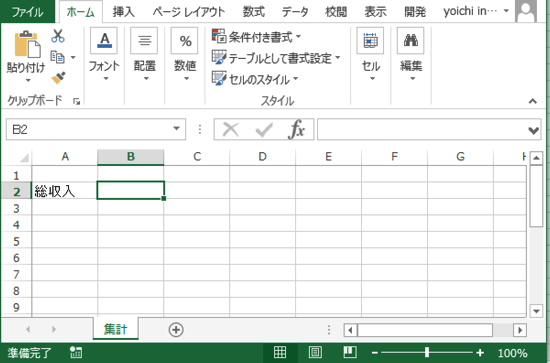Click the vertical scrollbar thumb
550x363 pixels.
[536, 196]
